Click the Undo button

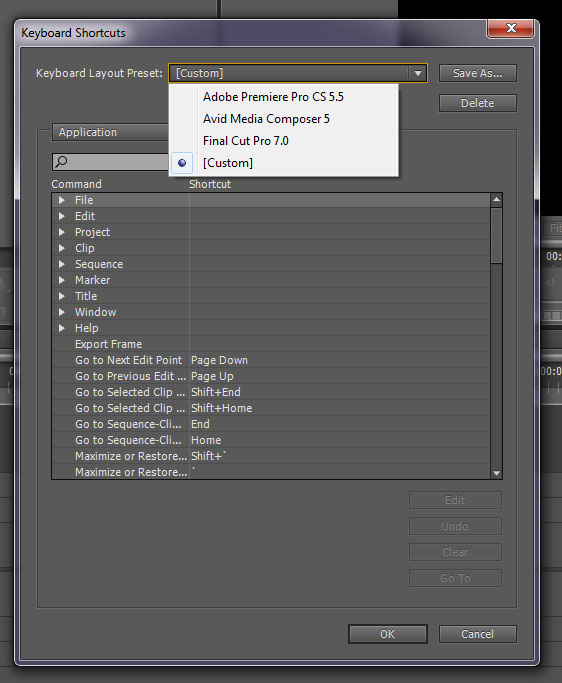click(x=455, y=526)
